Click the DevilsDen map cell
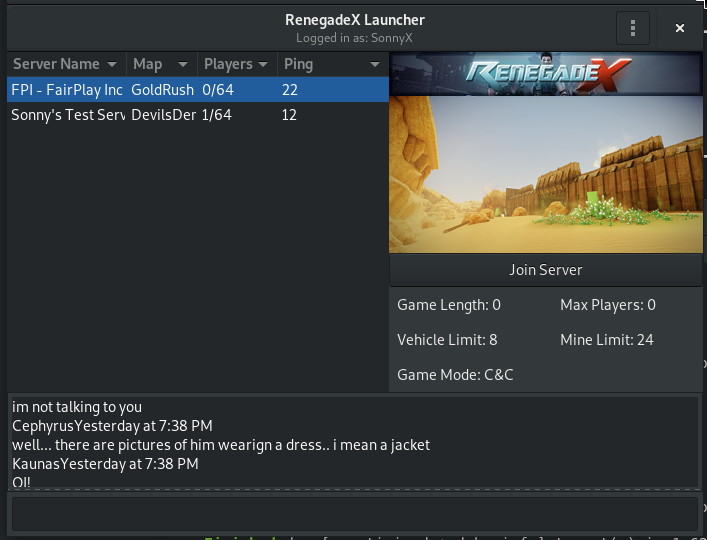 point(163,115)
